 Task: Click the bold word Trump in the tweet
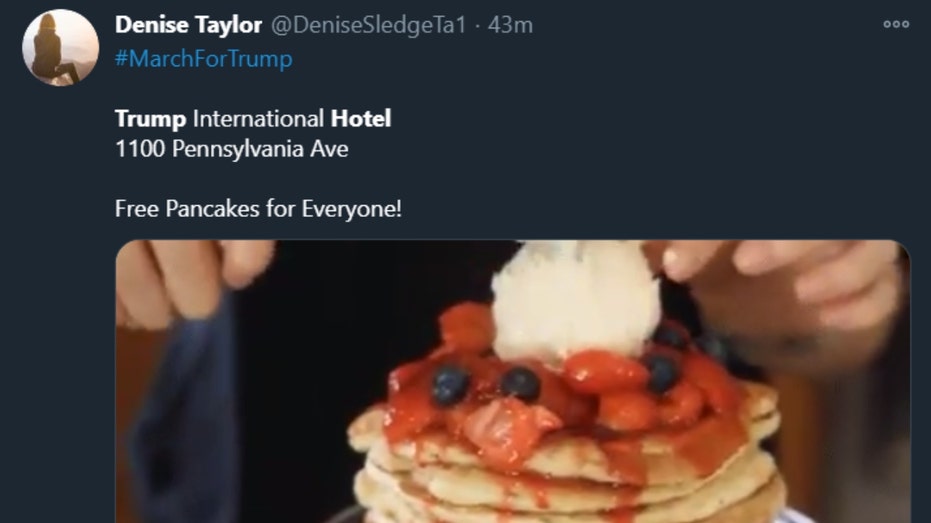pyautogui.click(x=150, y=119)
